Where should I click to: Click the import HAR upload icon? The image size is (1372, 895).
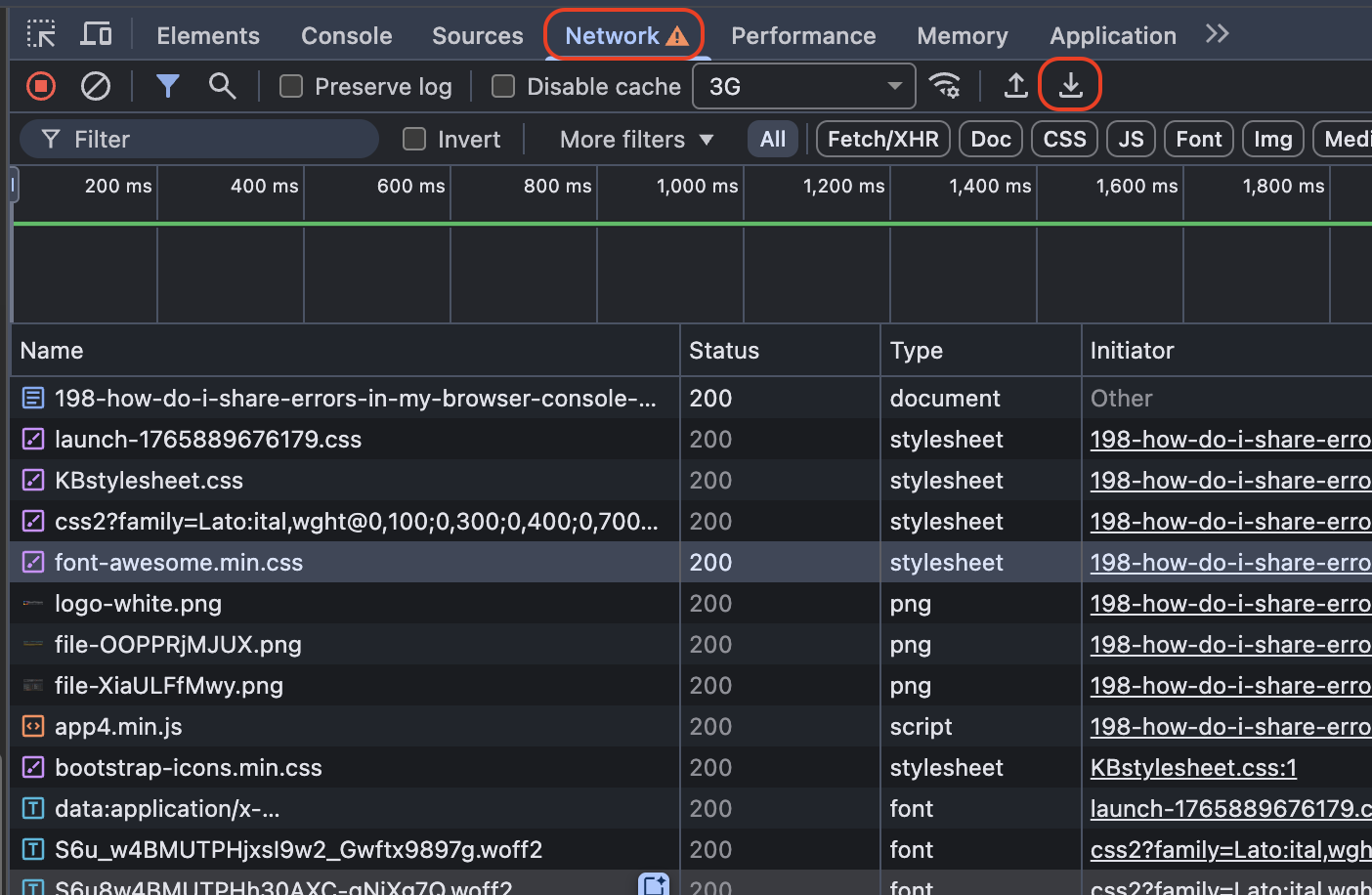(x=1016, y=87)
